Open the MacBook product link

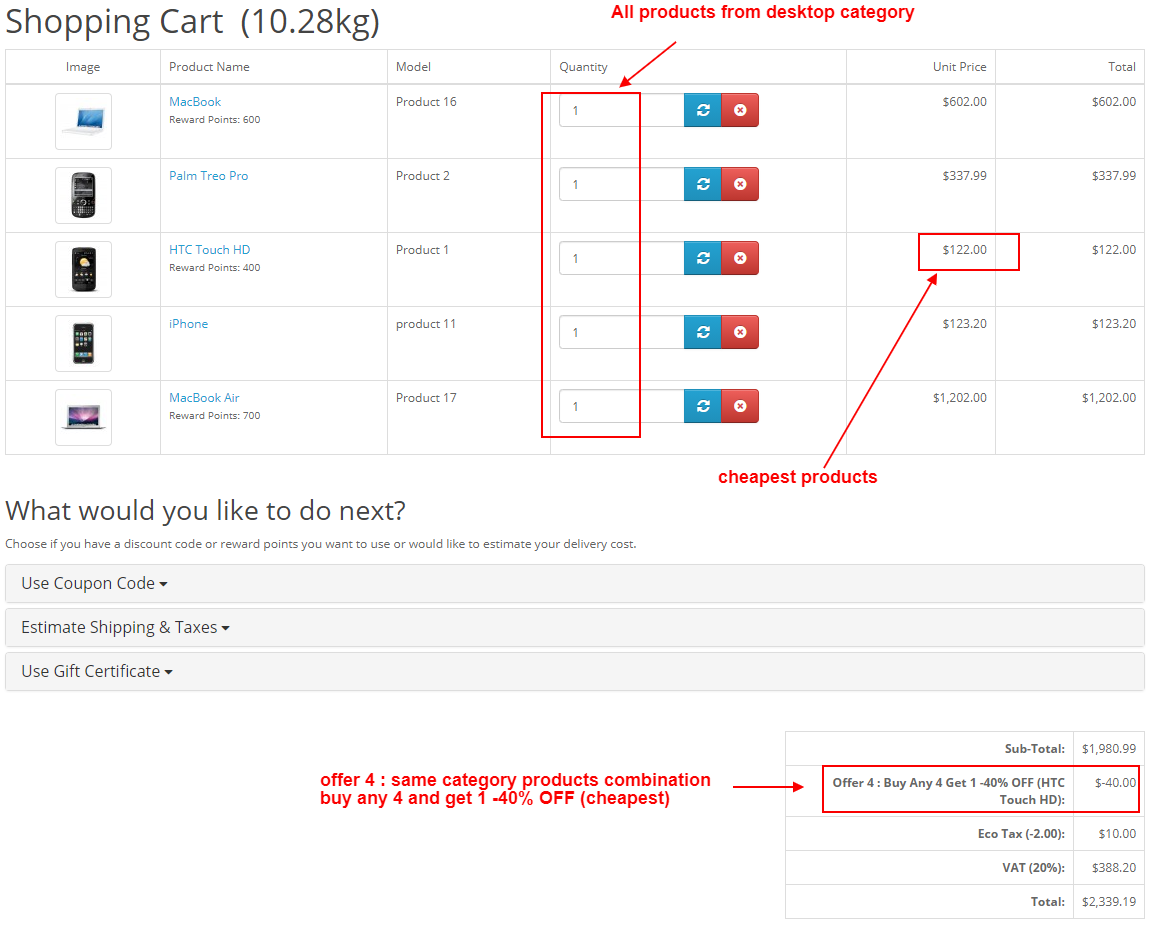195,102
